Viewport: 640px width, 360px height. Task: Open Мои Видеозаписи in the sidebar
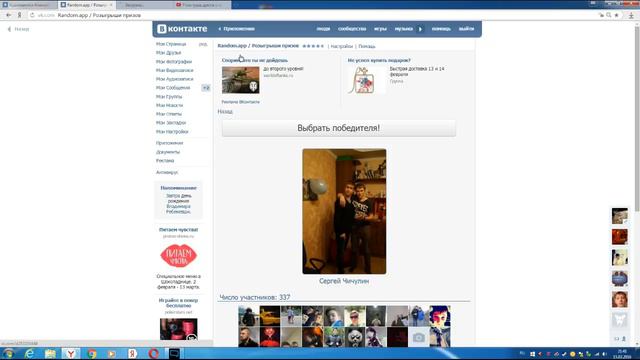click(174, 70)
